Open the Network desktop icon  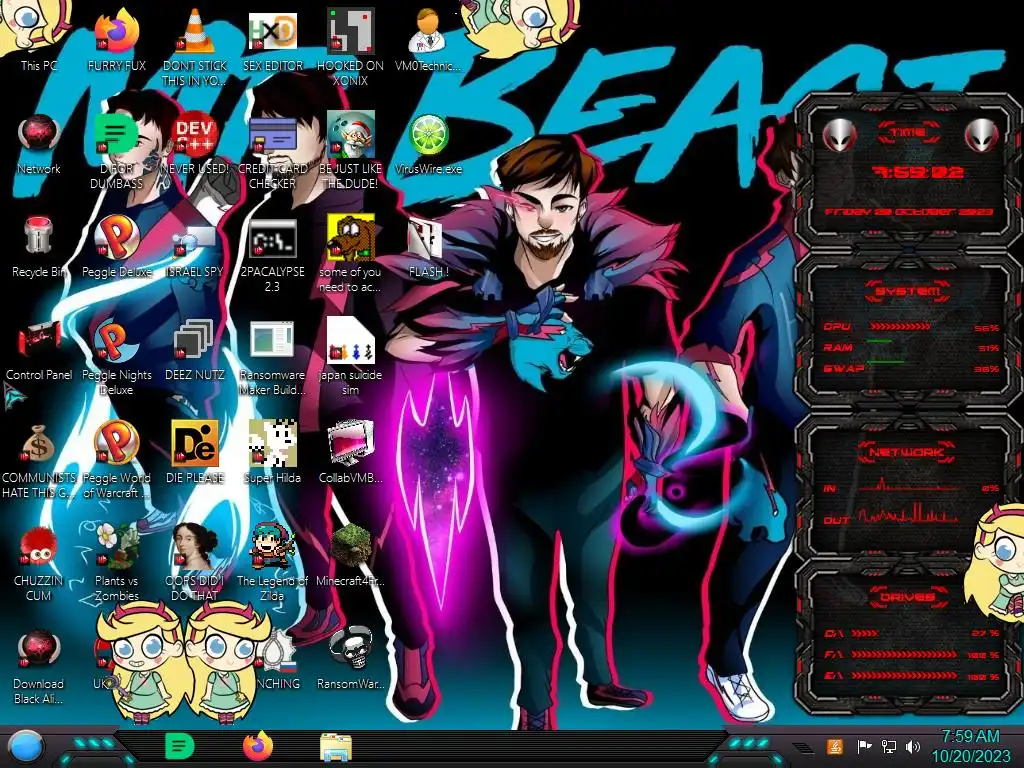(39, 144)
